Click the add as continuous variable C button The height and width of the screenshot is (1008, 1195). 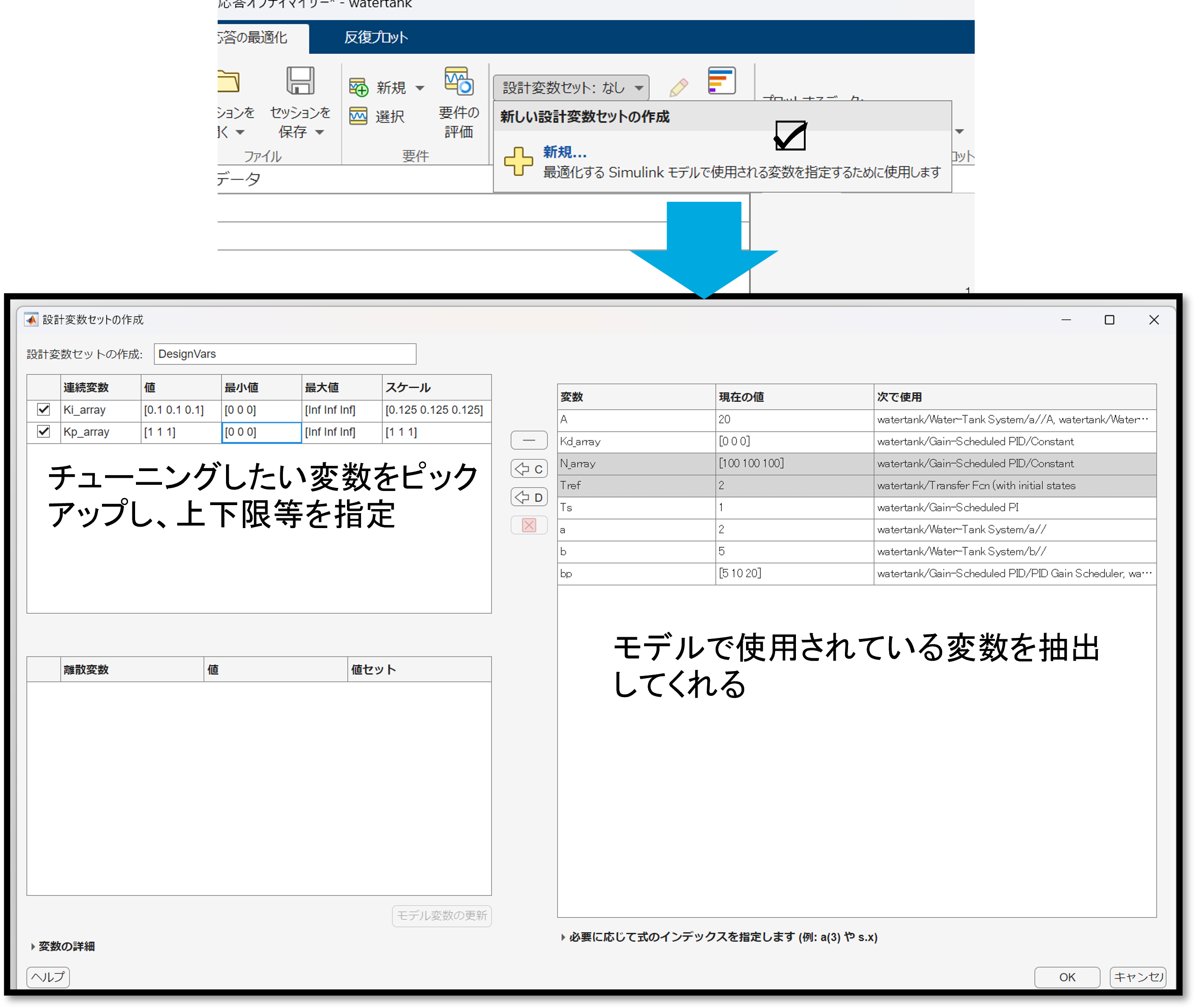[x=529, y=469]
